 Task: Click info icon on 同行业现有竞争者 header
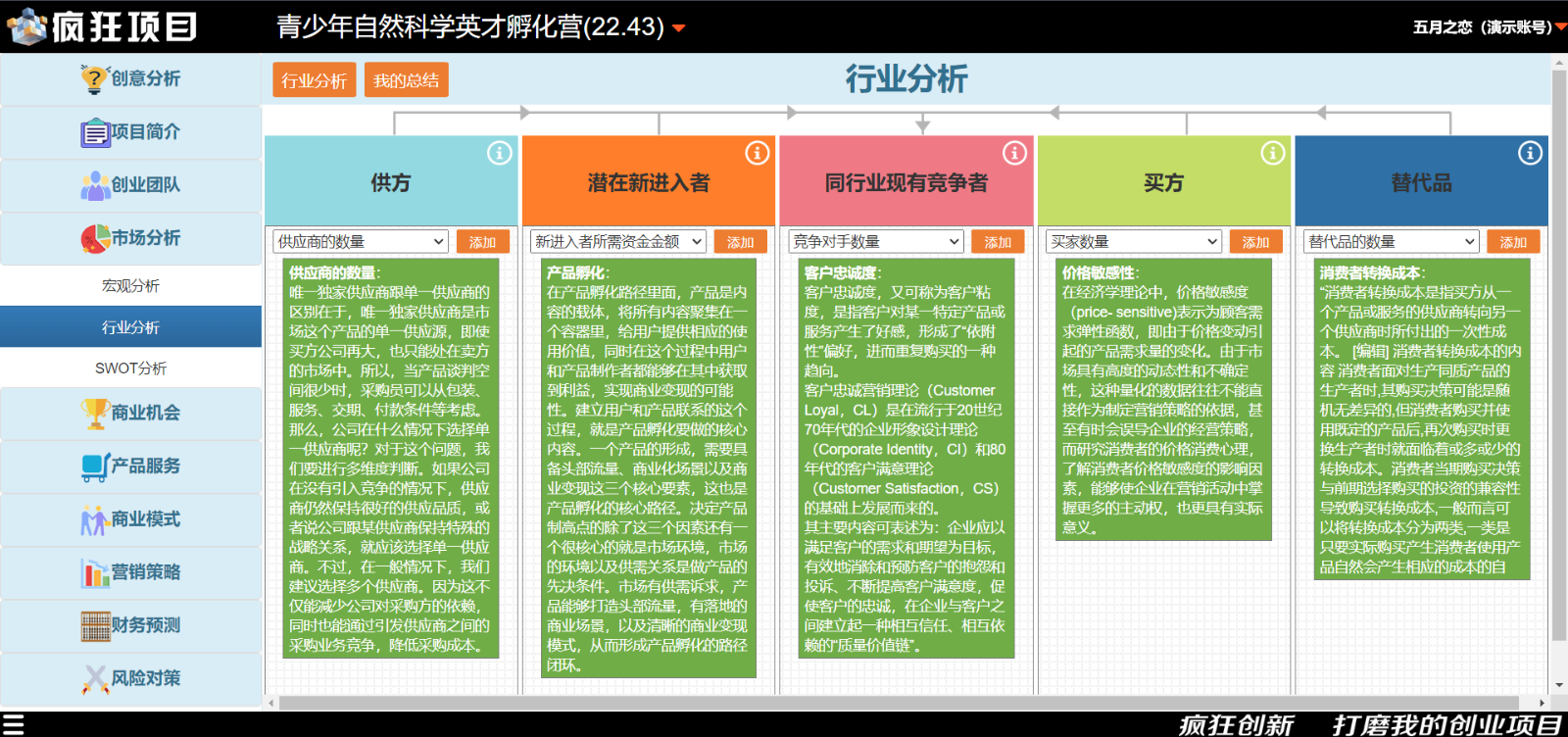(1014, 153)
